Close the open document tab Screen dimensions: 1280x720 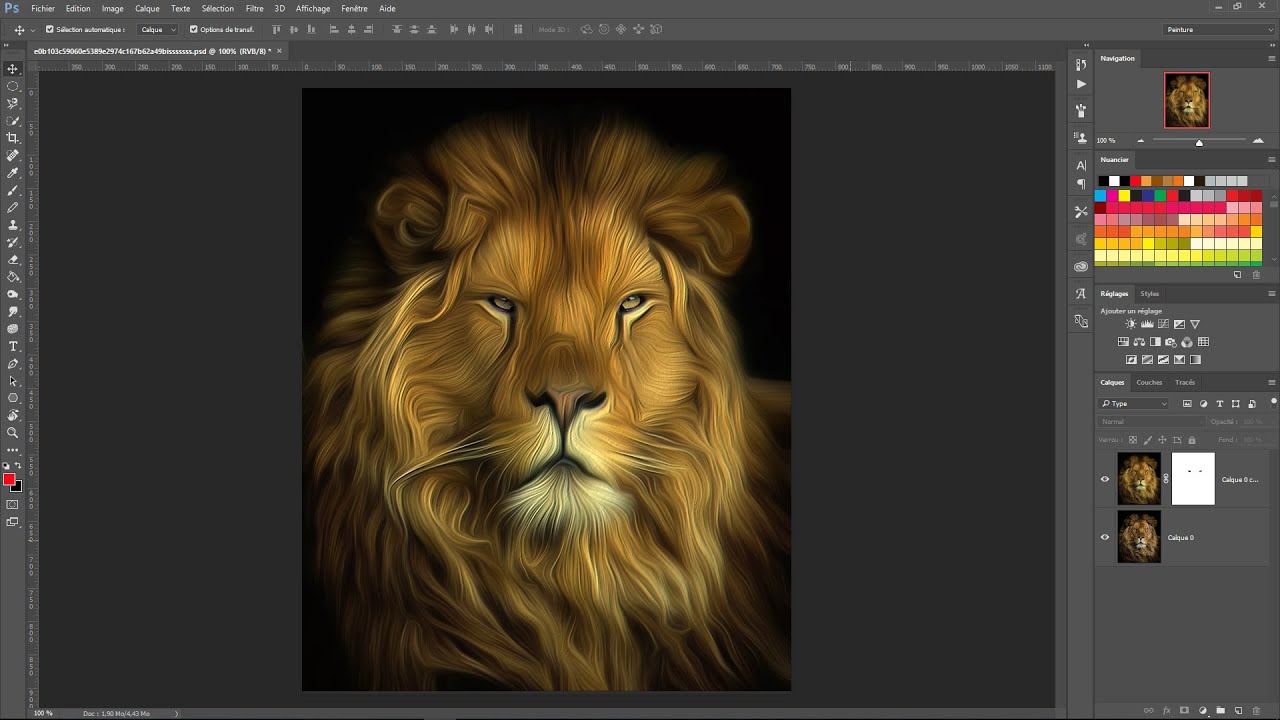click(279, 50)
